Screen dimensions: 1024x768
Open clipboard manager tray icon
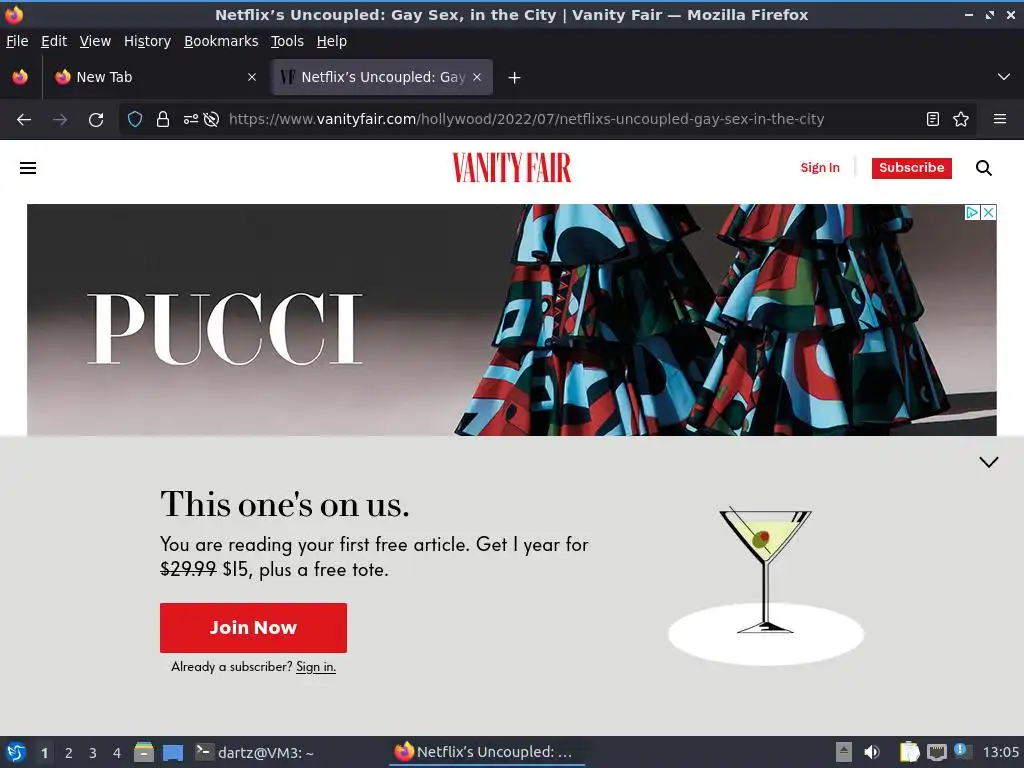click(x=909, y=752)
